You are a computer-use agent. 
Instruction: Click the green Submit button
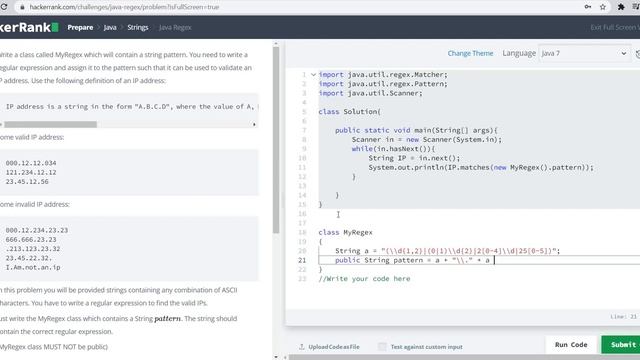click(x=620, y=344)
